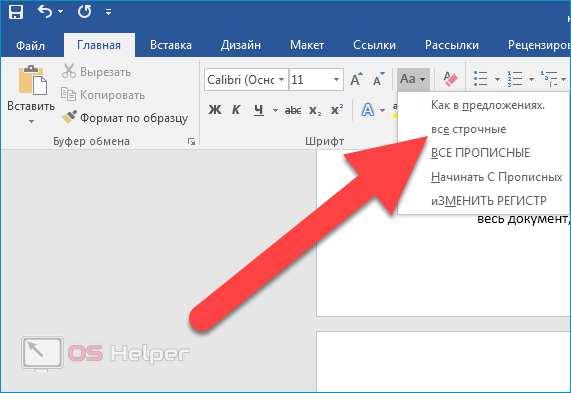Click the Вырезать cut button
This screenshot has height=393, width=571.
(96, 72)
